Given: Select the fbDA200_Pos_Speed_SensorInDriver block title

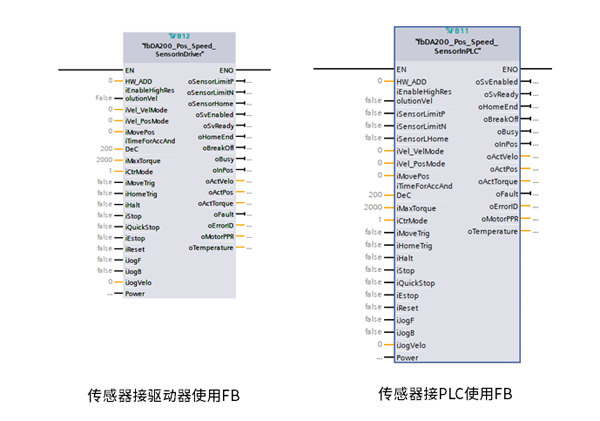Looking at the screenshot, I should [x=179, y=51].
